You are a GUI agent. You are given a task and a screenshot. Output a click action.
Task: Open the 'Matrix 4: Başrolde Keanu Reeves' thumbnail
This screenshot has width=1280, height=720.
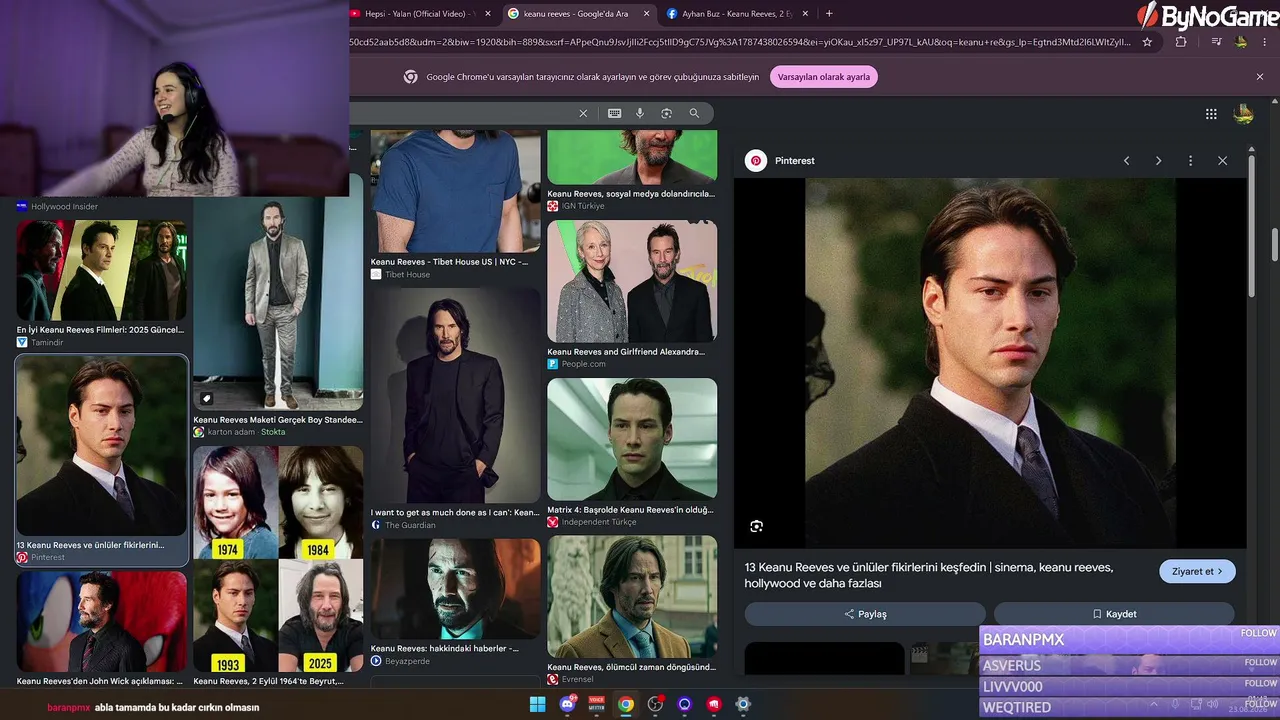pos(632,439)
